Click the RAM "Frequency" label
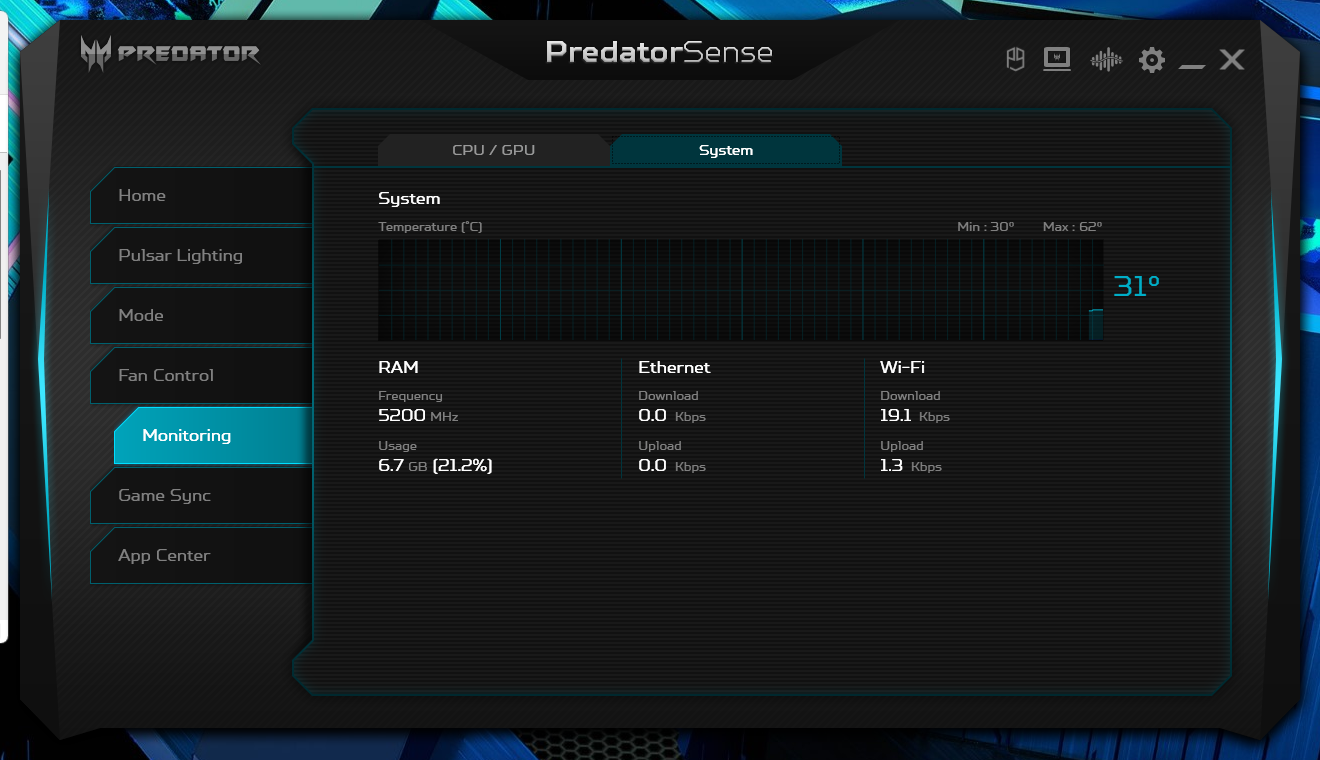 tap(410, 396)
